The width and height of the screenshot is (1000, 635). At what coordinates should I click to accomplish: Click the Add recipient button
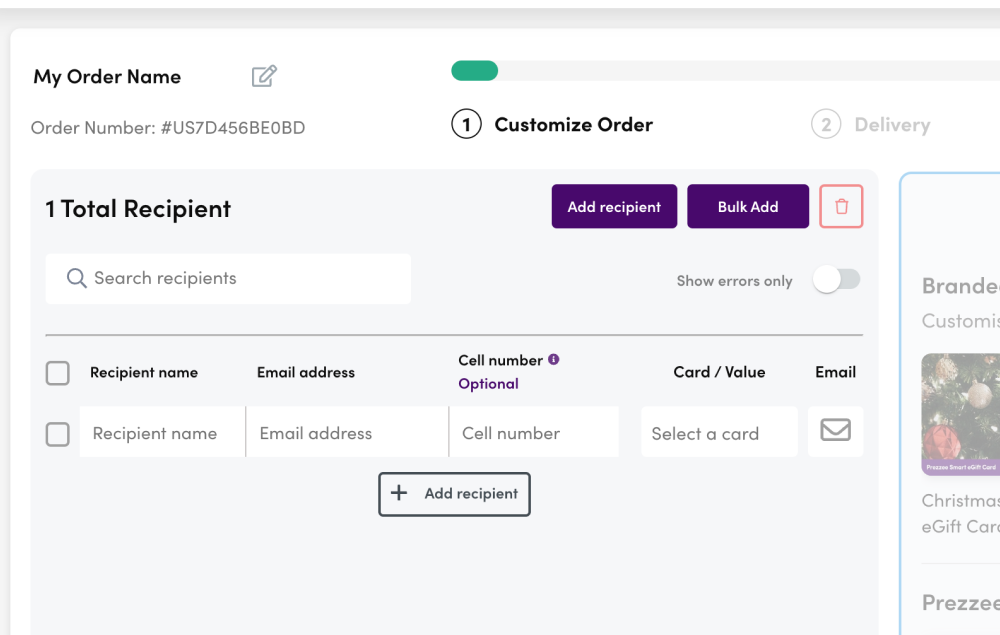point(614,206)
